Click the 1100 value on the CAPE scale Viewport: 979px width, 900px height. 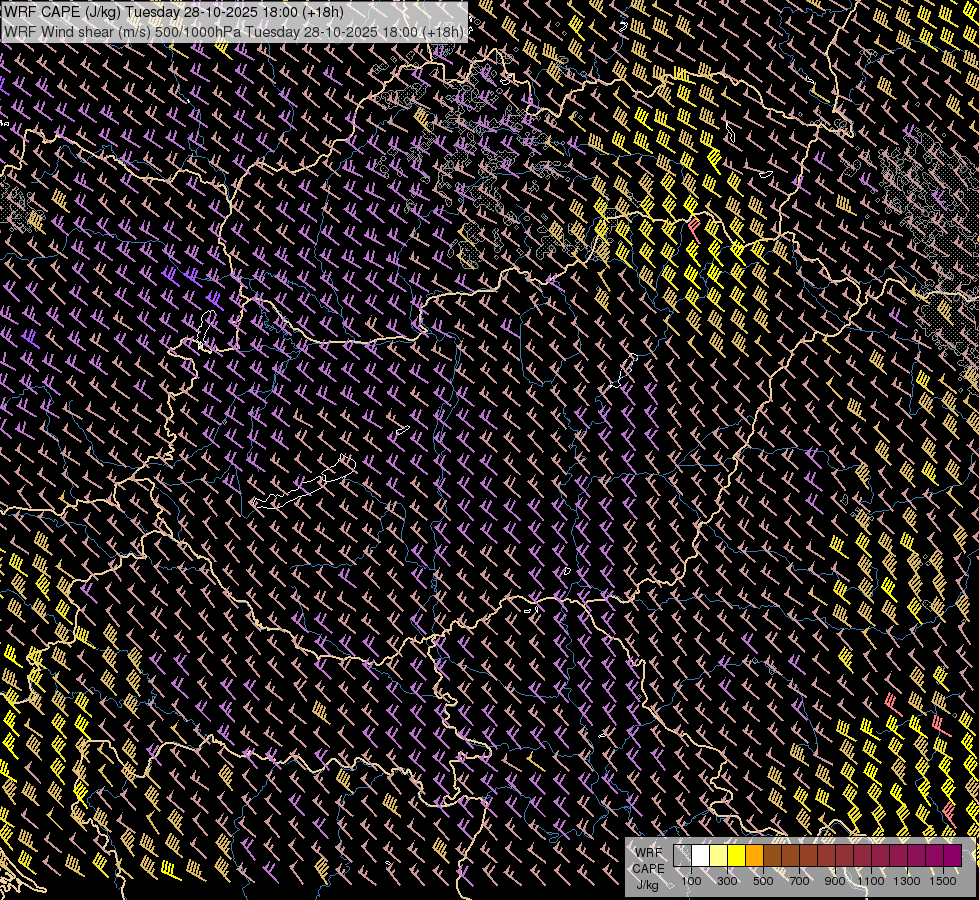(x=871, y=880)
